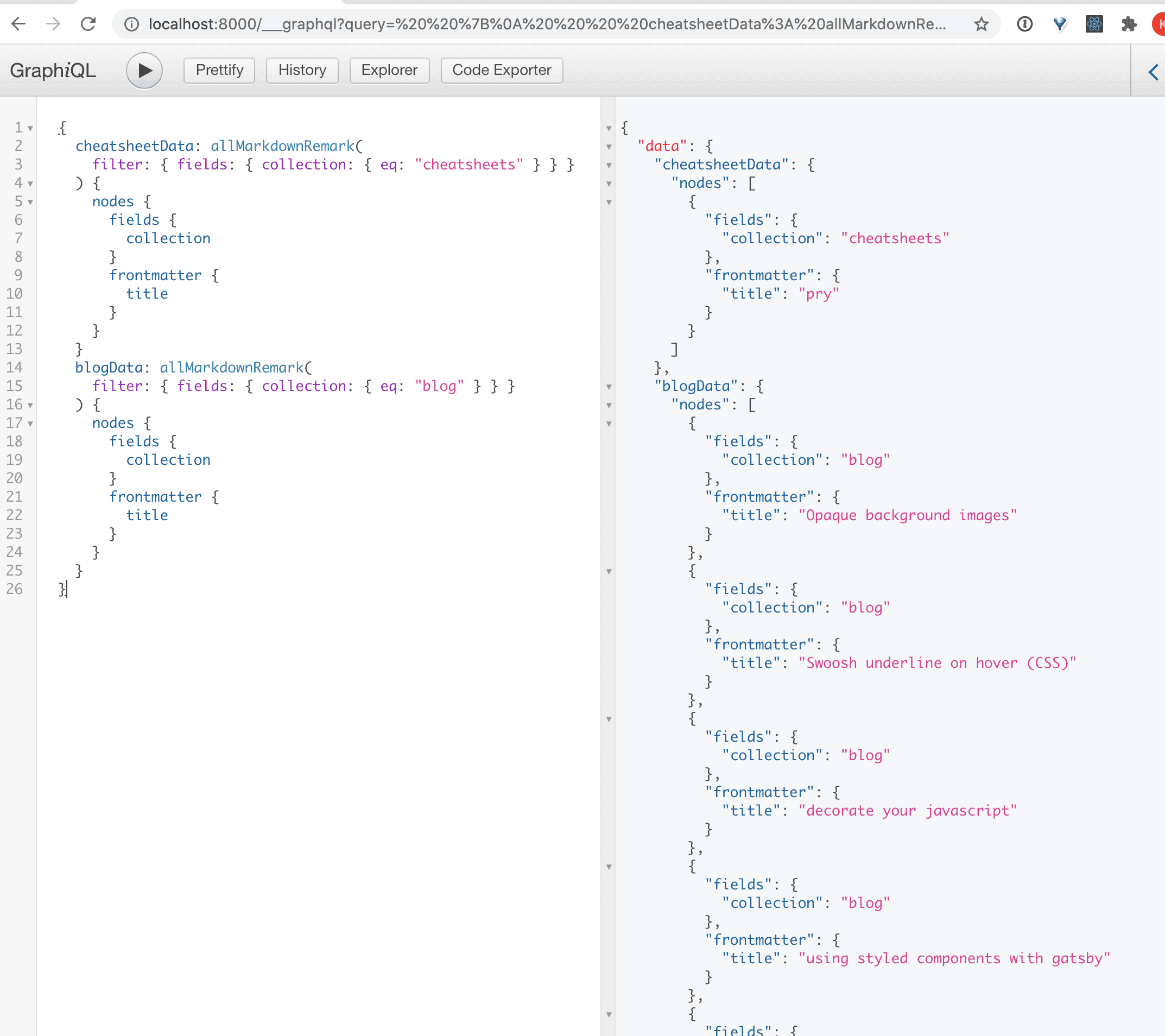This screenshot has width=1165, height=1036.
Task: Bookmark the page with the star icon
Action: (x=981, y=24)
